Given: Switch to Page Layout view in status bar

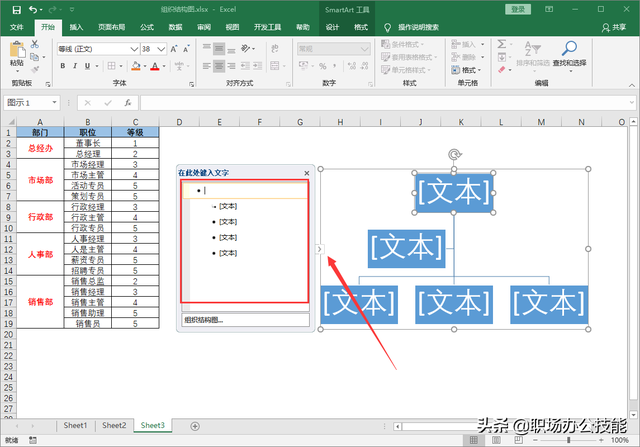Looking at the screenshot, I should tap(496, 440).
